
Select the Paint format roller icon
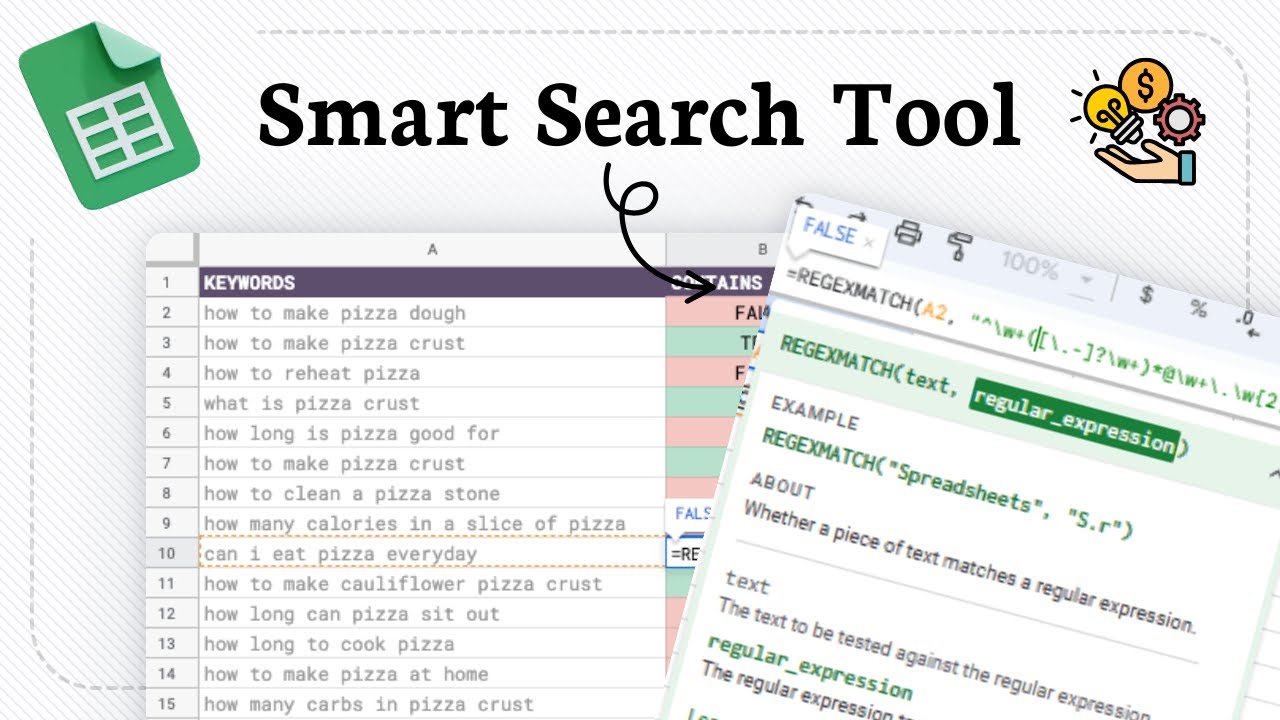pyautogui.click(x=960, y=246)
